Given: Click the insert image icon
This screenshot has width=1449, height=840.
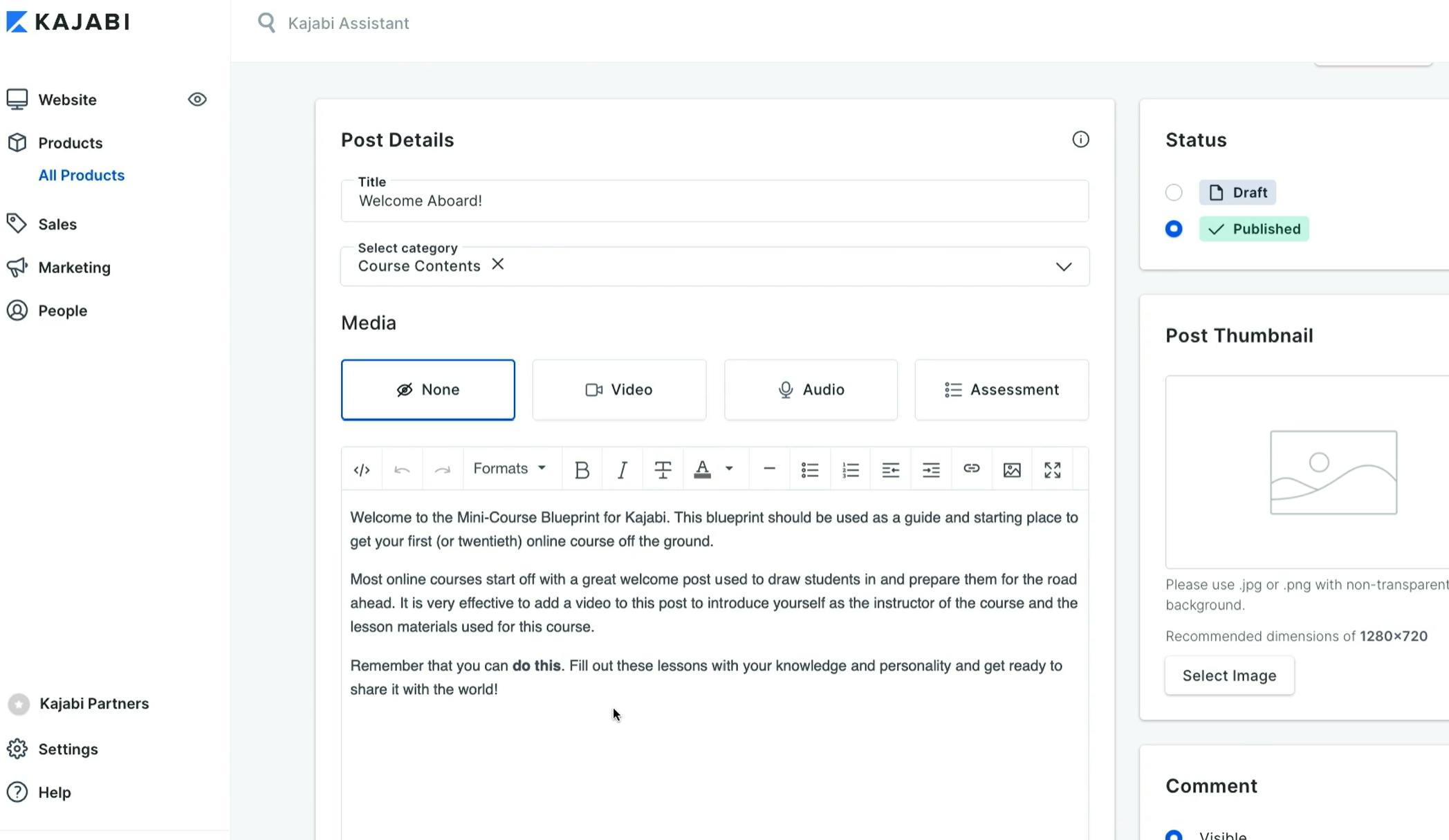Looking at the screenshot, I should point(1012,469).
